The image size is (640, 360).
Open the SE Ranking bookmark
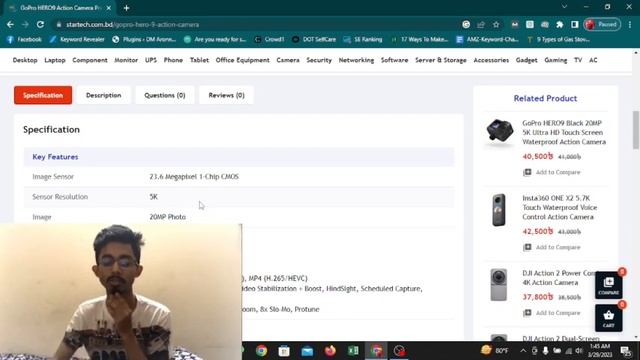[x=363, y=40]
